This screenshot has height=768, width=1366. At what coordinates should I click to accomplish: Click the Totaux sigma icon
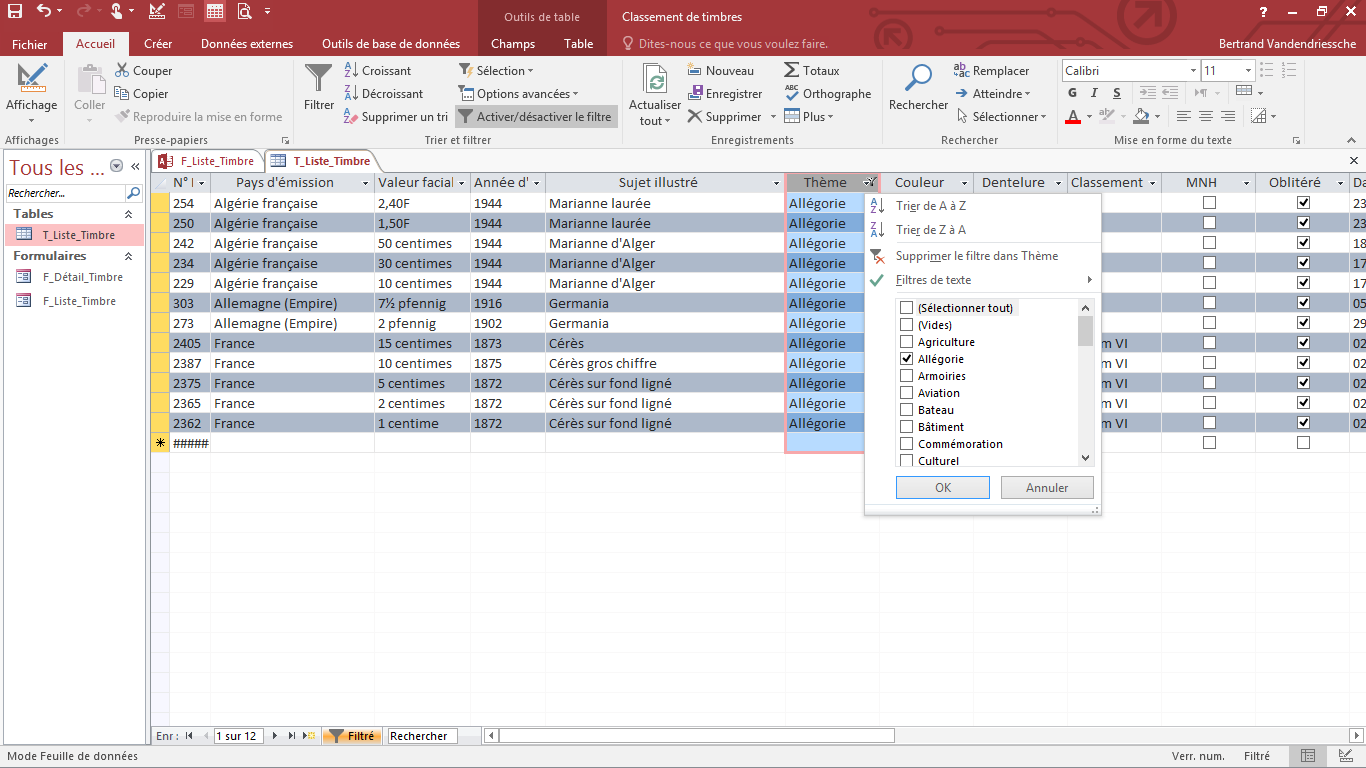pos(792,71)
